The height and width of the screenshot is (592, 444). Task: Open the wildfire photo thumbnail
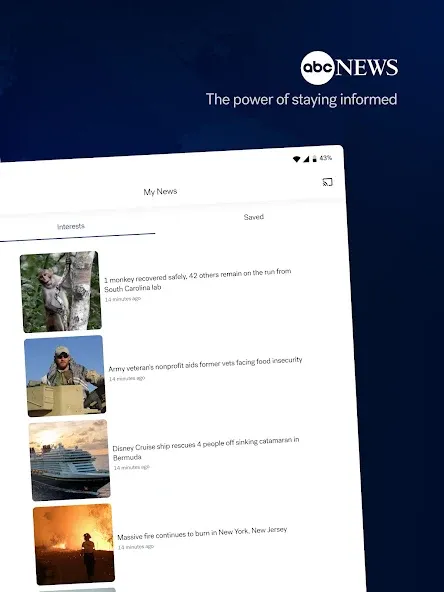tap(74, 544)
